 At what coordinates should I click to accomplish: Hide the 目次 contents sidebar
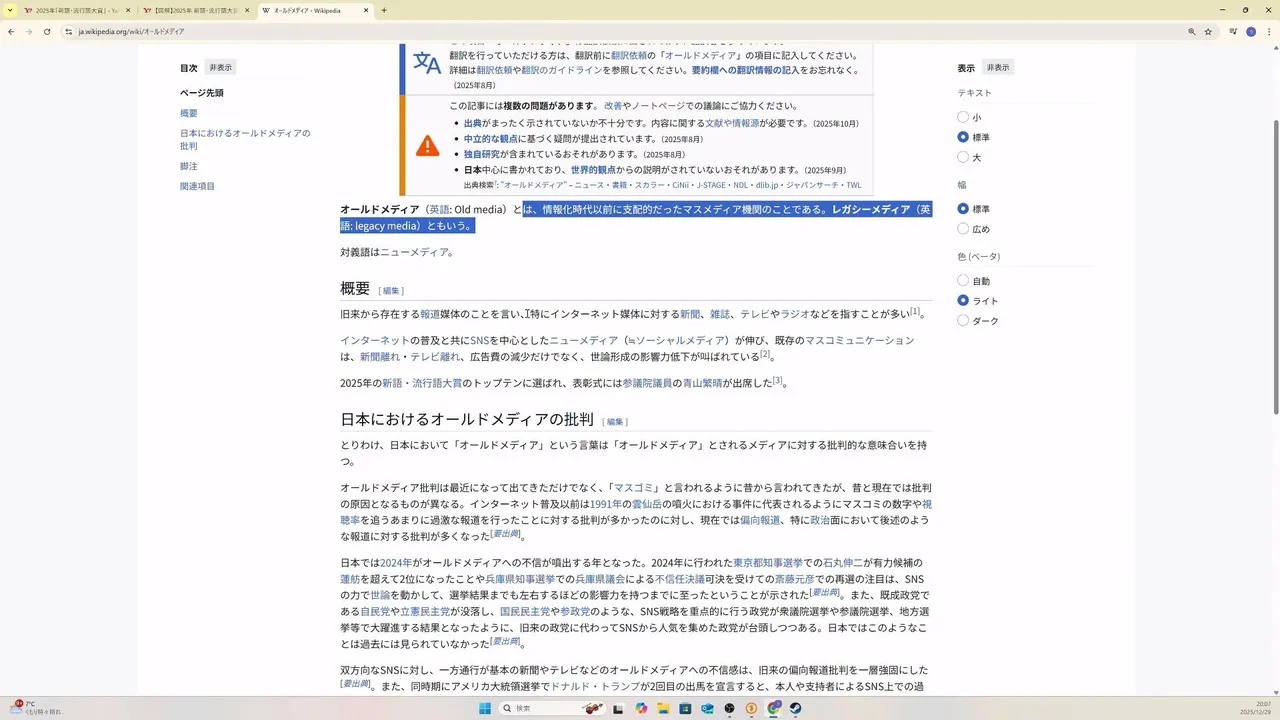[220, 68]
